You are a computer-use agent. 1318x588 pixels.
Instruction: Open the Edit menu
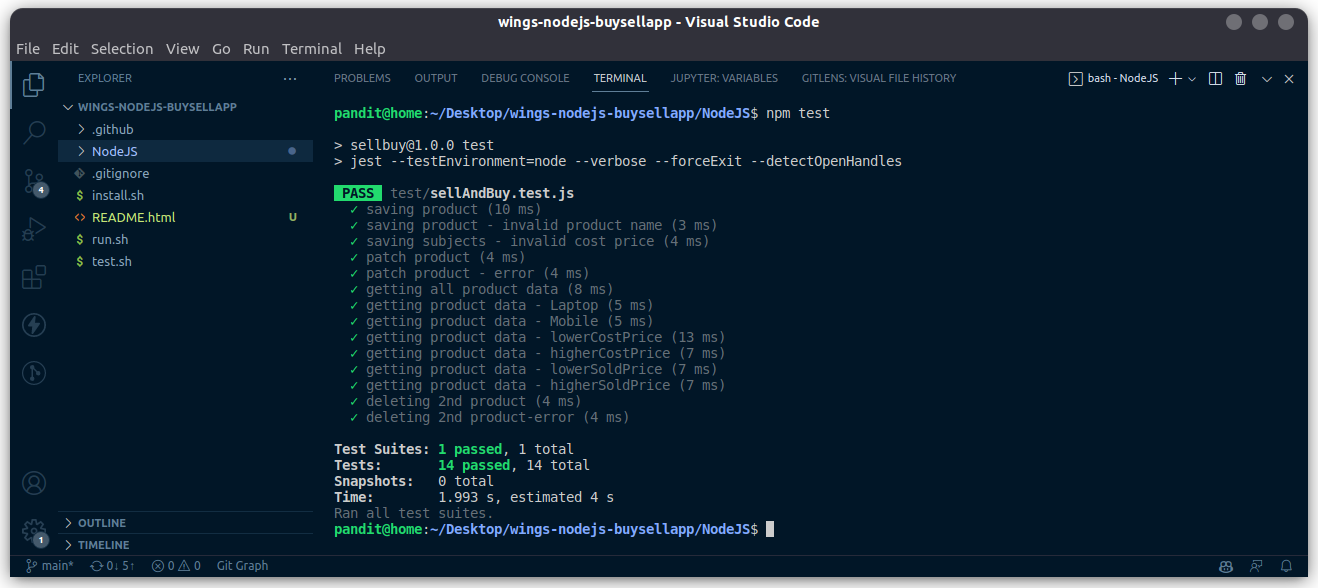tap(65, 48)
